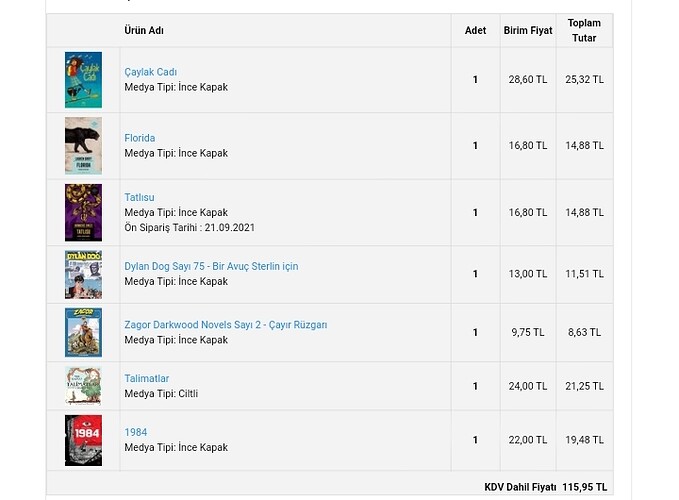Image resolution: width=679 pixels, height=500 pixels.
Task: Open the Çaylak Cadı product link
Action: [x=151, y=72]
